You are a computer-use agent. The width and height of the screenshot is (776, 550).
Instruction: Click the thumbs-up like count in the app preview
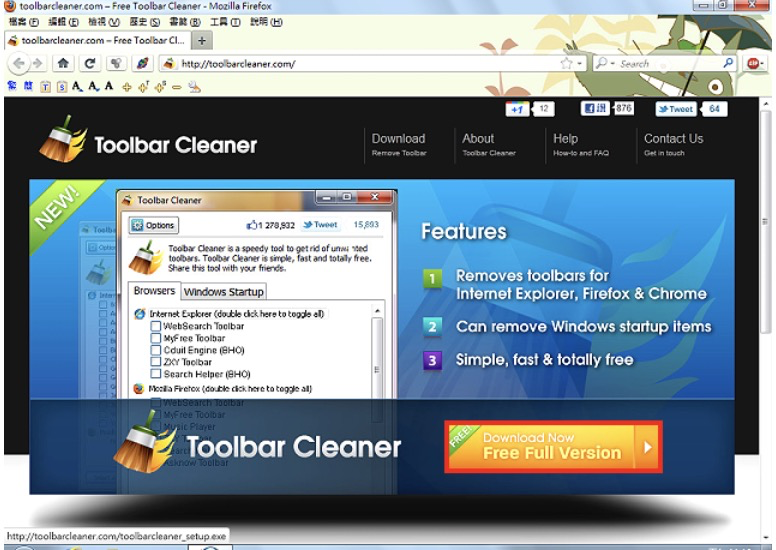(x=270, y=225)
